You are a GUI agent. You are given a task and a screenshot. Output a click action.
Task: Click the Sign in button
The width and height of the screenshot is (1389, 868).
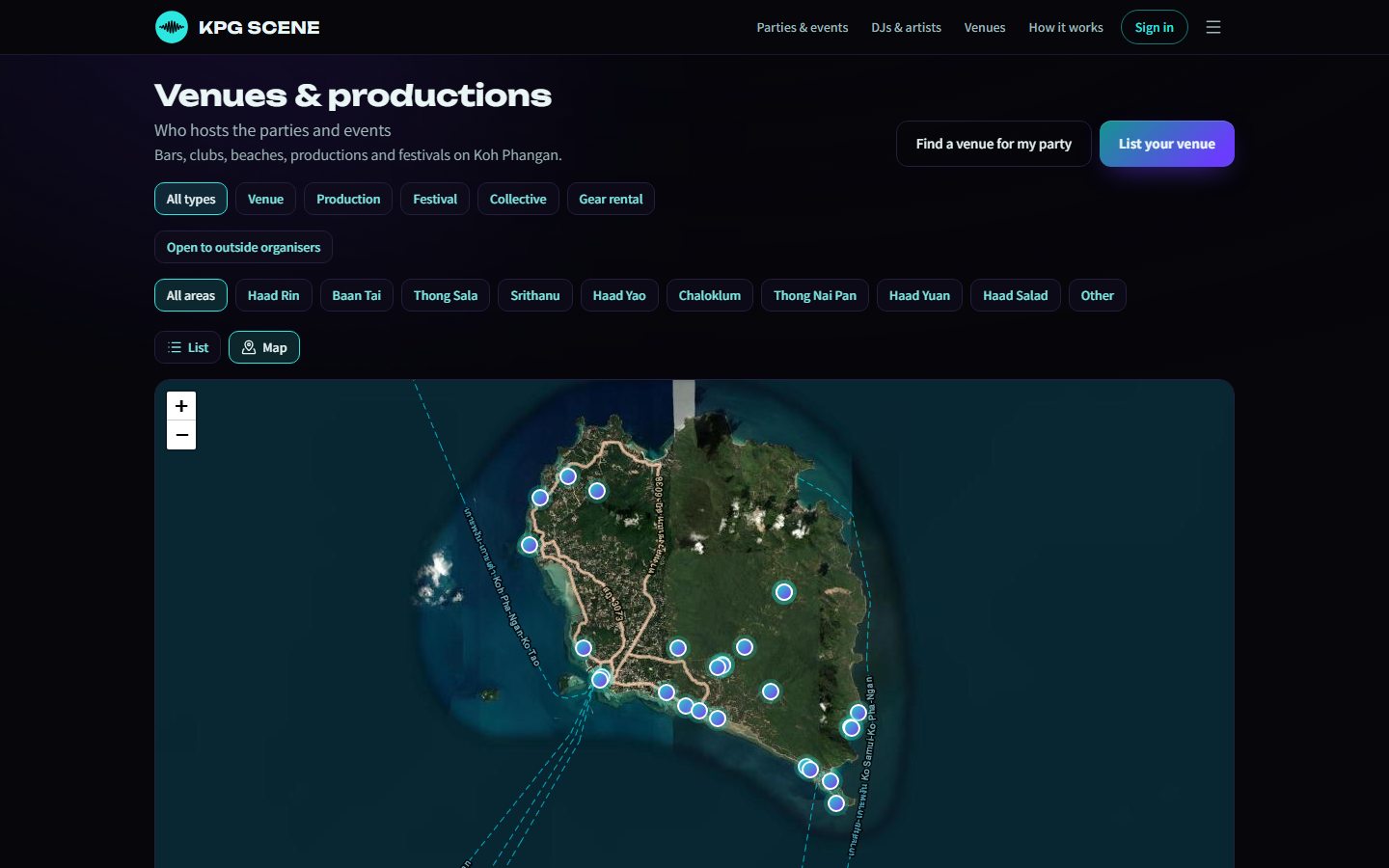(x=1155, y=27)
